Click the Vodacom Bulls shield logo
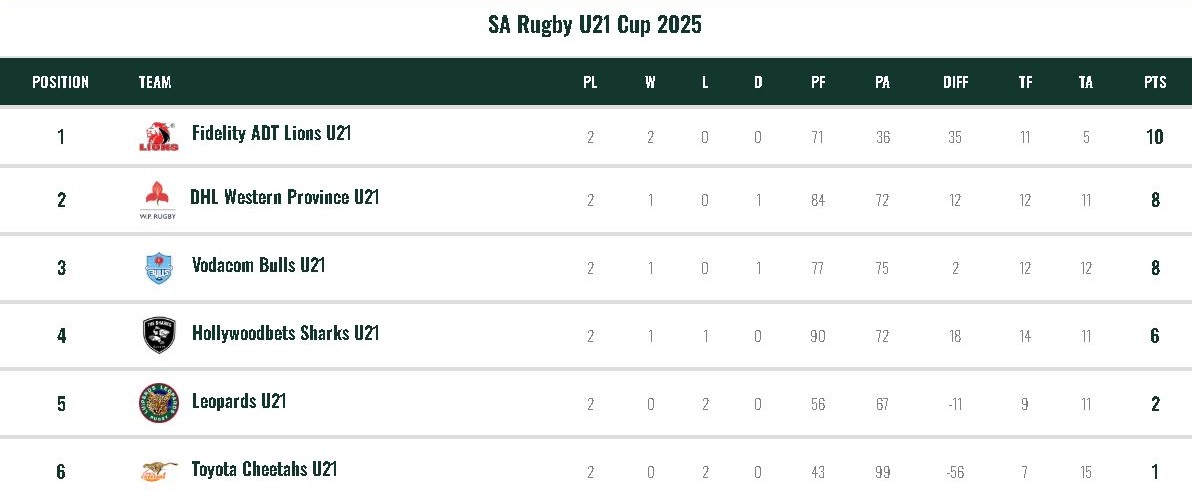Viewport: 1192px width, 501px height. (x=159, y=268)
